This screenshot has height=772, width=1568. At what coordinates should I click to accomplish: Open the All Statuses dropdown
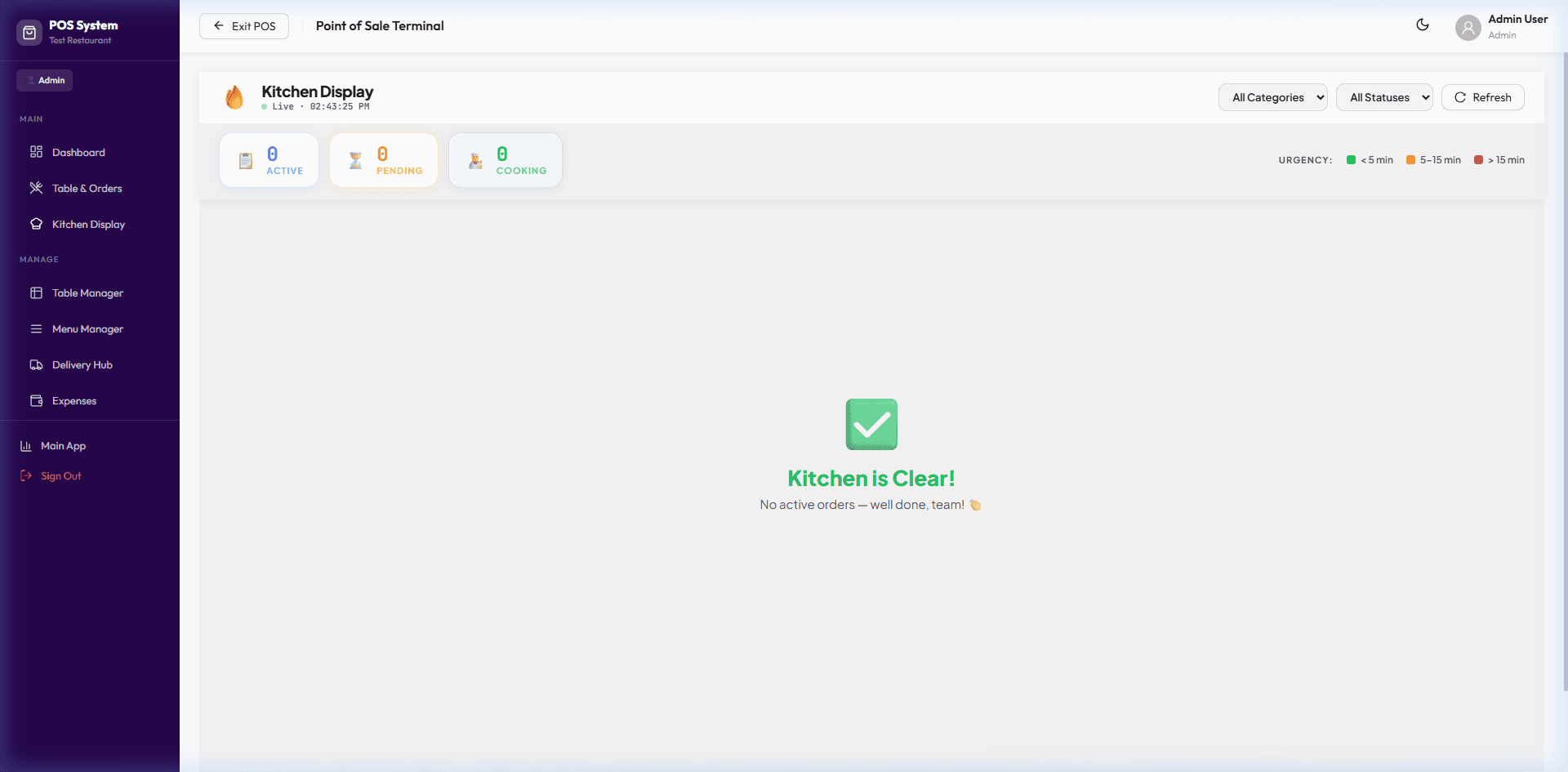point(1383,97)
